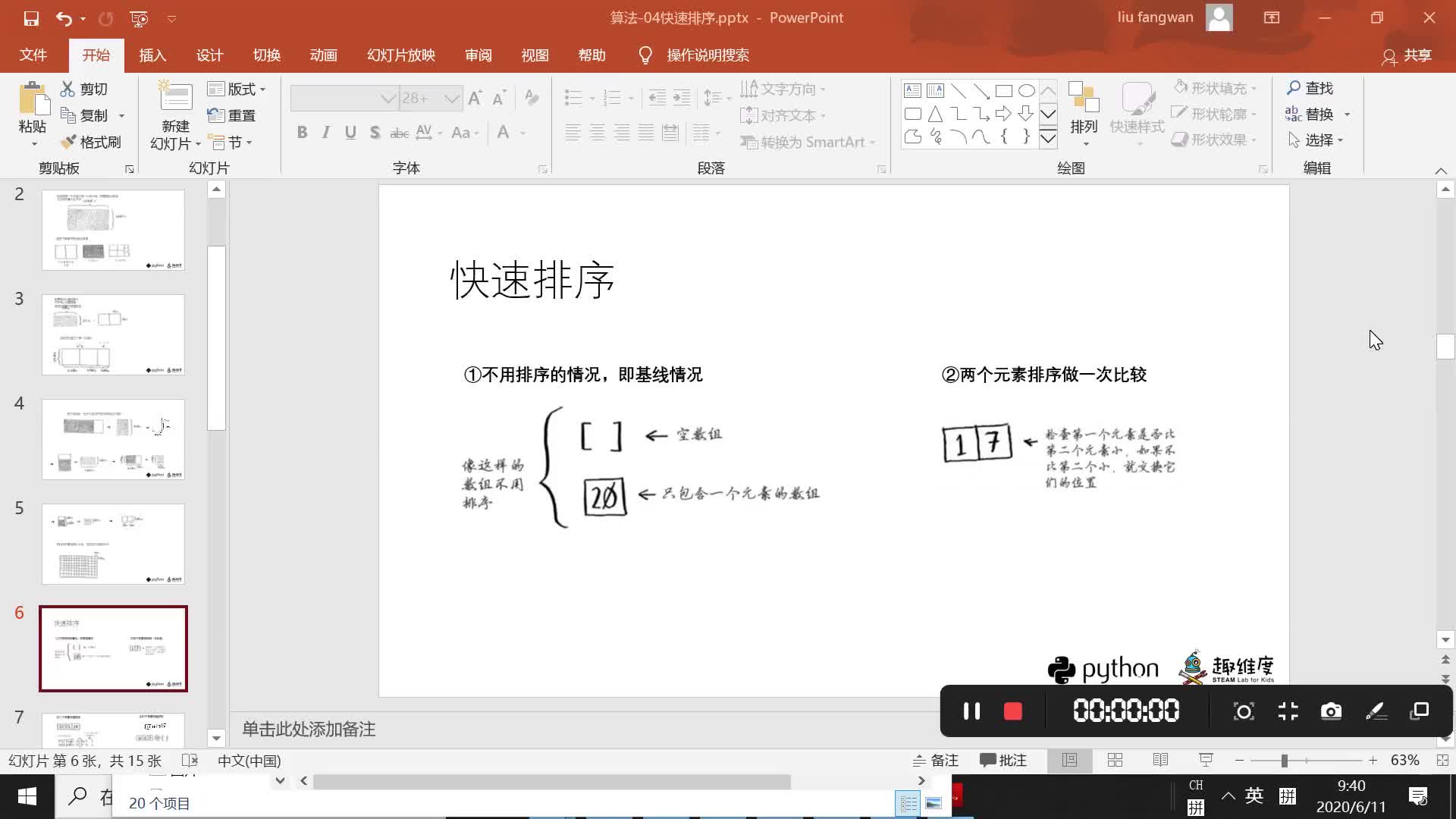
Task: Toggle Align Right paragraph
Action: tap(622, 133)
